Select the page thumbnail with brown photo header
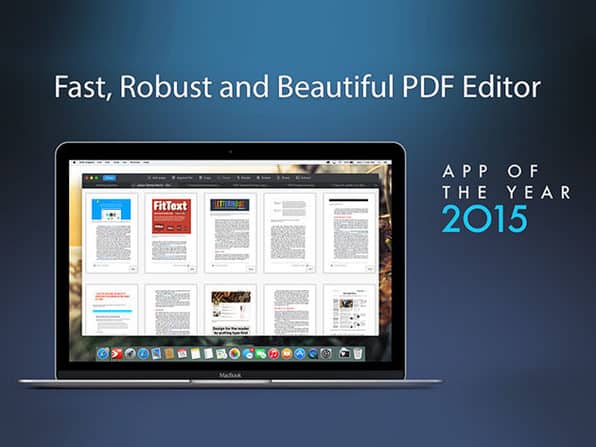 pyautogui.click(x=230, y=310)
